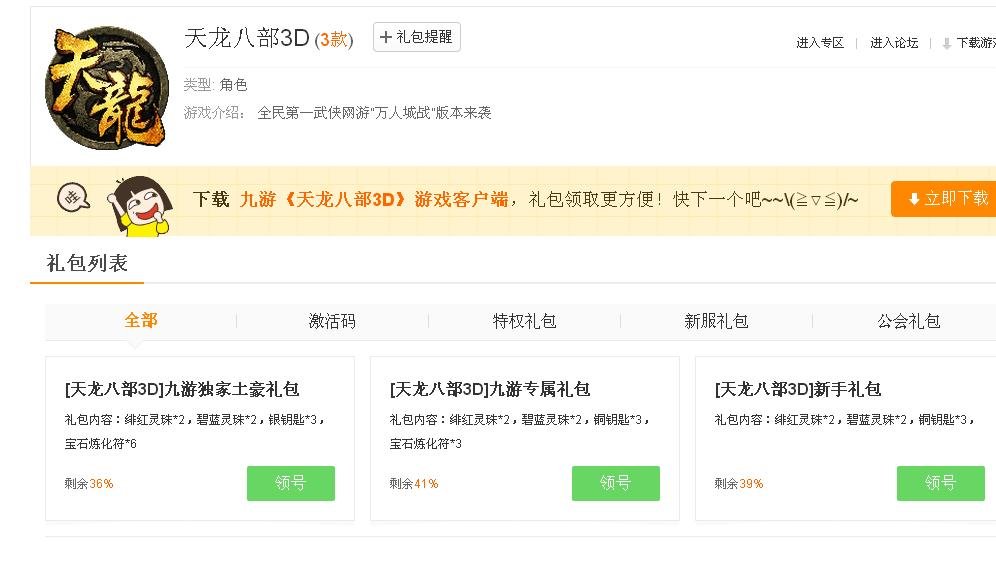Screen dimensions: 996x572
Task: Click 领号 for the 九游独家土豪礼包
Action: tap(291, 483)
